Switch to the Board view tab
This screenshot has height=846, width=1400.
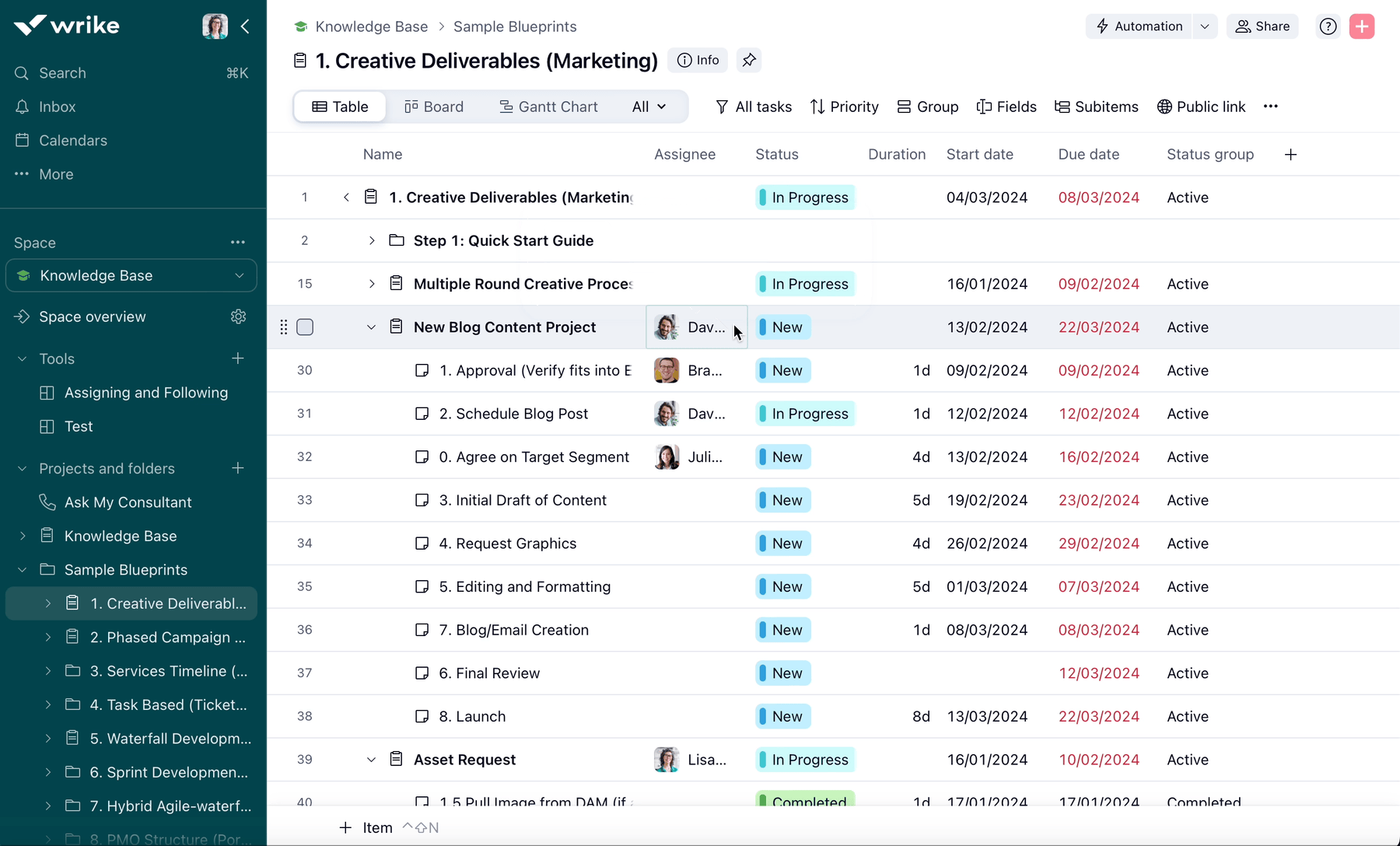434,107
